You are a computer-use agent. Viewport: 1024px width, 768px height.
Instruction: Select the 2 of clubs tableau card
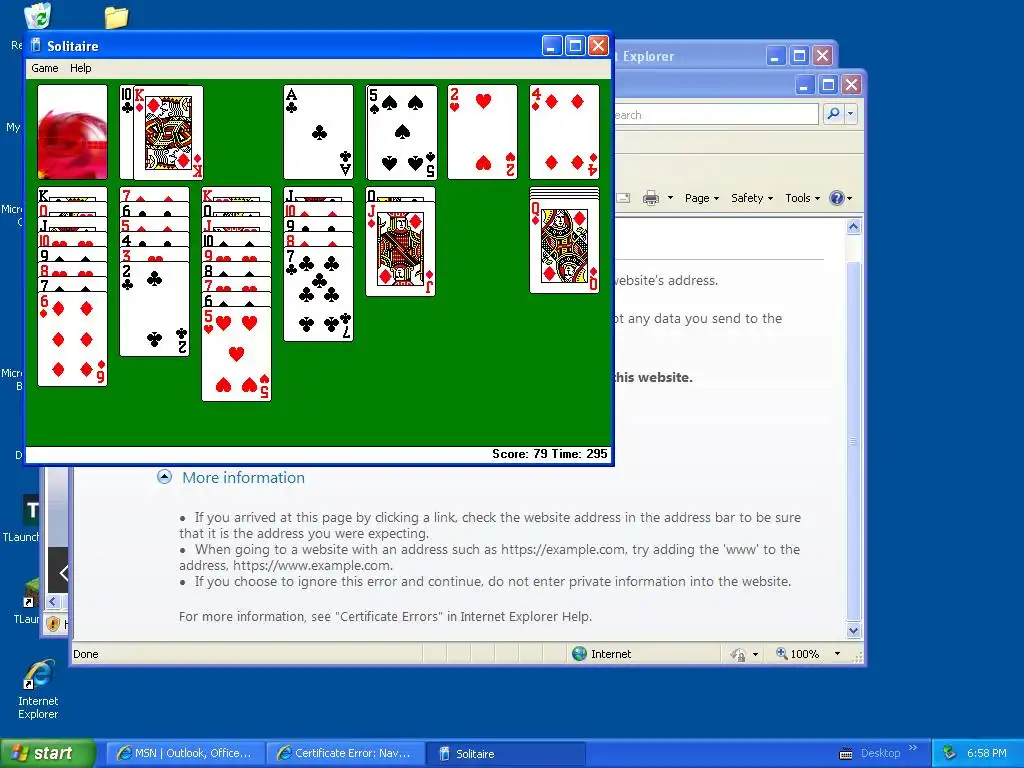click(x=155, y=309)
